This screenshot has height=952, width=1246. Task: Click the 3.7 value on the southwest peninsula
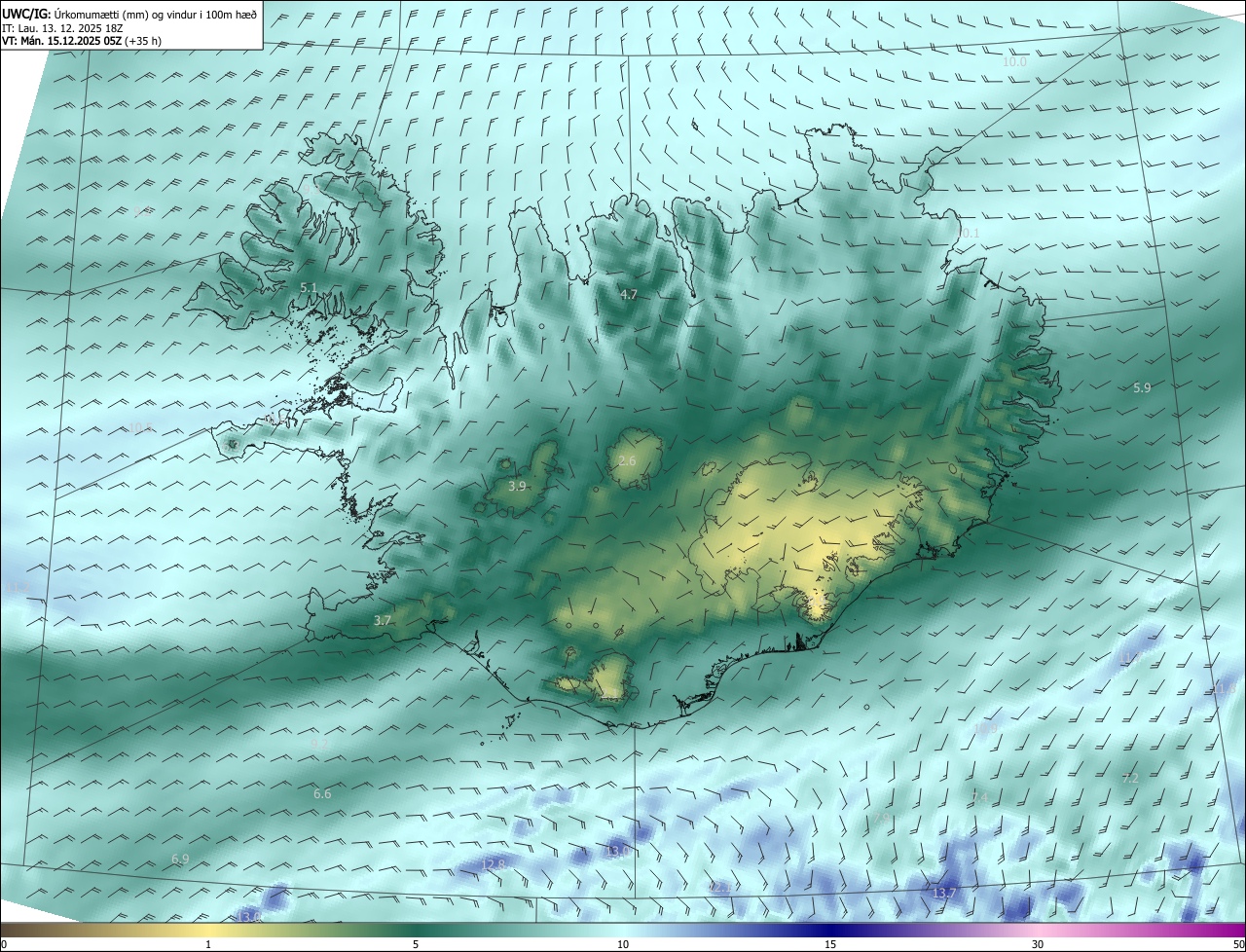(383, 620)
